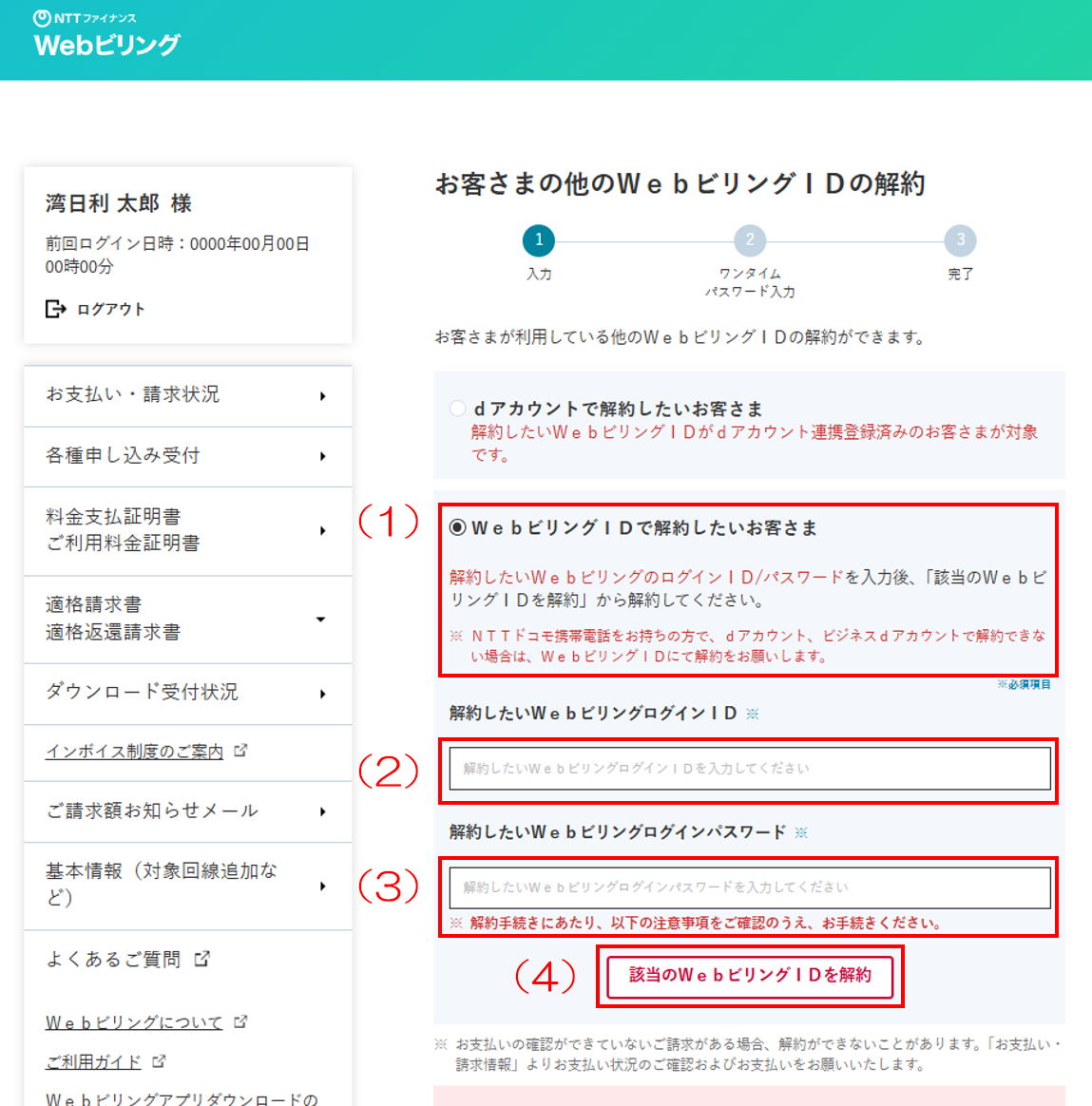This screenshot has height=1106, width=1092.
Task: Open the インボイス制度のご案内 link
Action: [134, 752]
